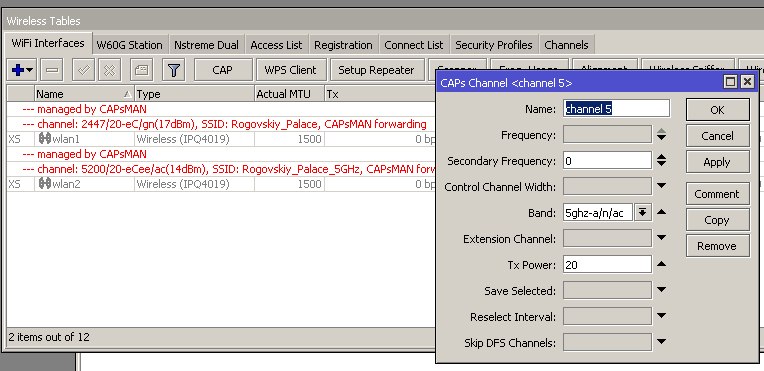Switch to the Connect List tab
This screenshot has width=764, height=371.
(414, 45)
